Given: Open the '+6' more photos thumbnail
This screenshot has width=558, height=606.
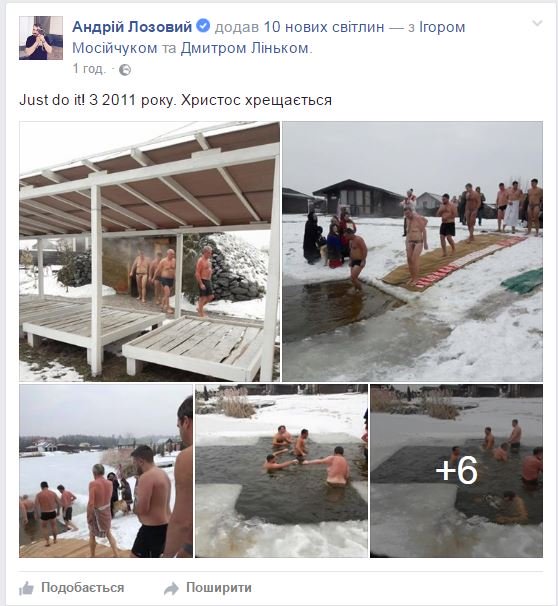Looking at the screenshot, I should (x=456, y=471).
